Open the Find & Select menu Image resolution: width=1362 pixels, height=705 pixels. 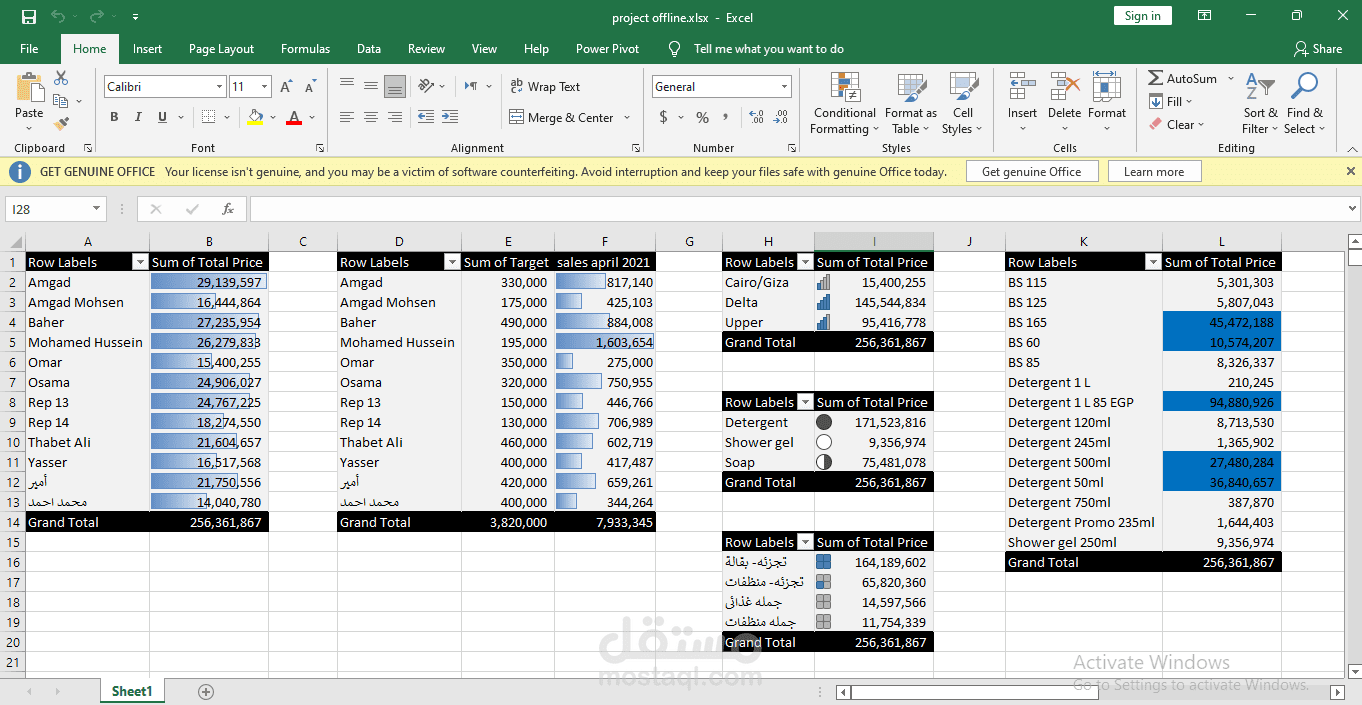1304,103
